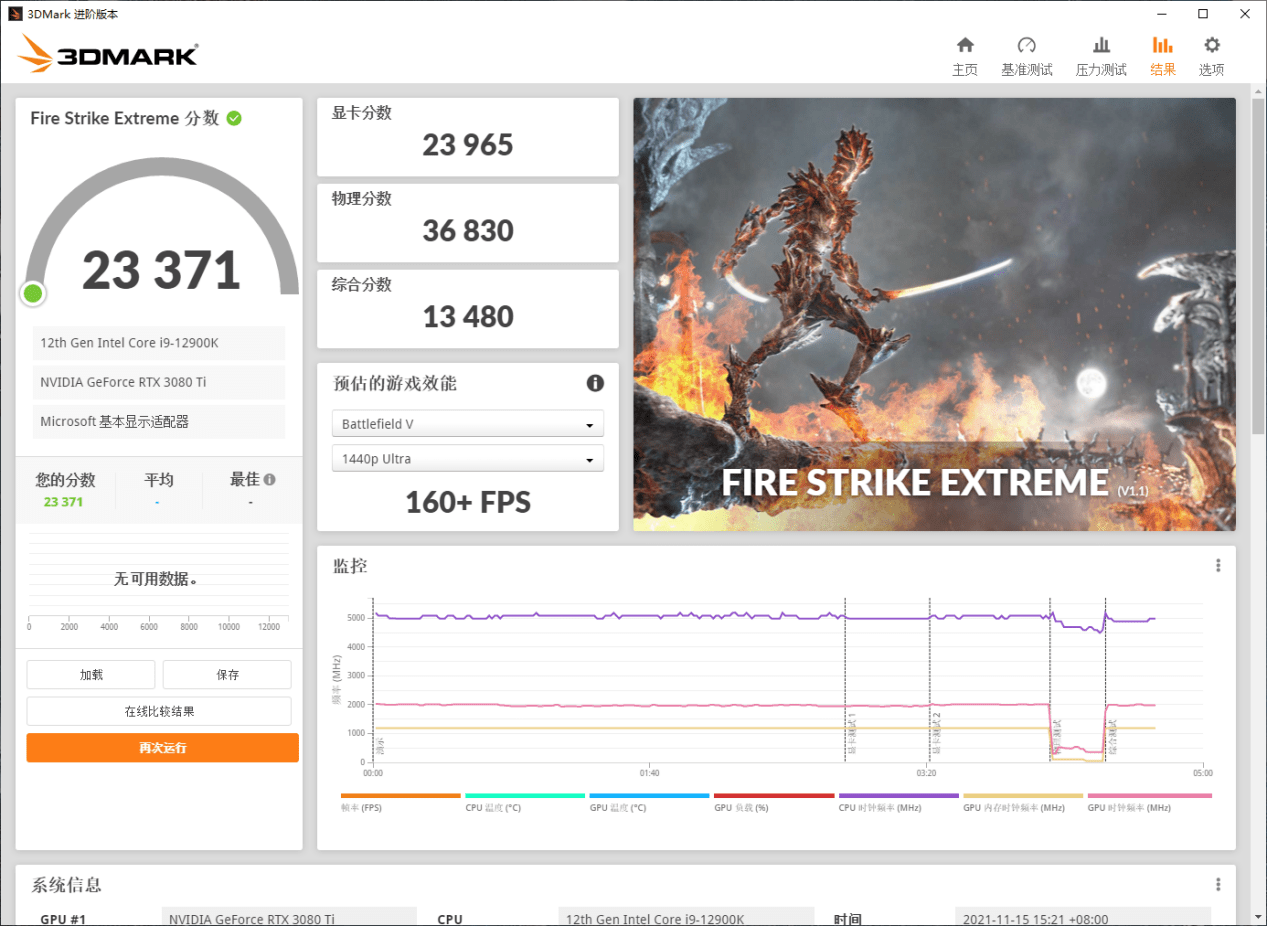Open Stress Tests bar-chart icon
The height and width of the screenshot is (926, 1267).
point(1101,46)
